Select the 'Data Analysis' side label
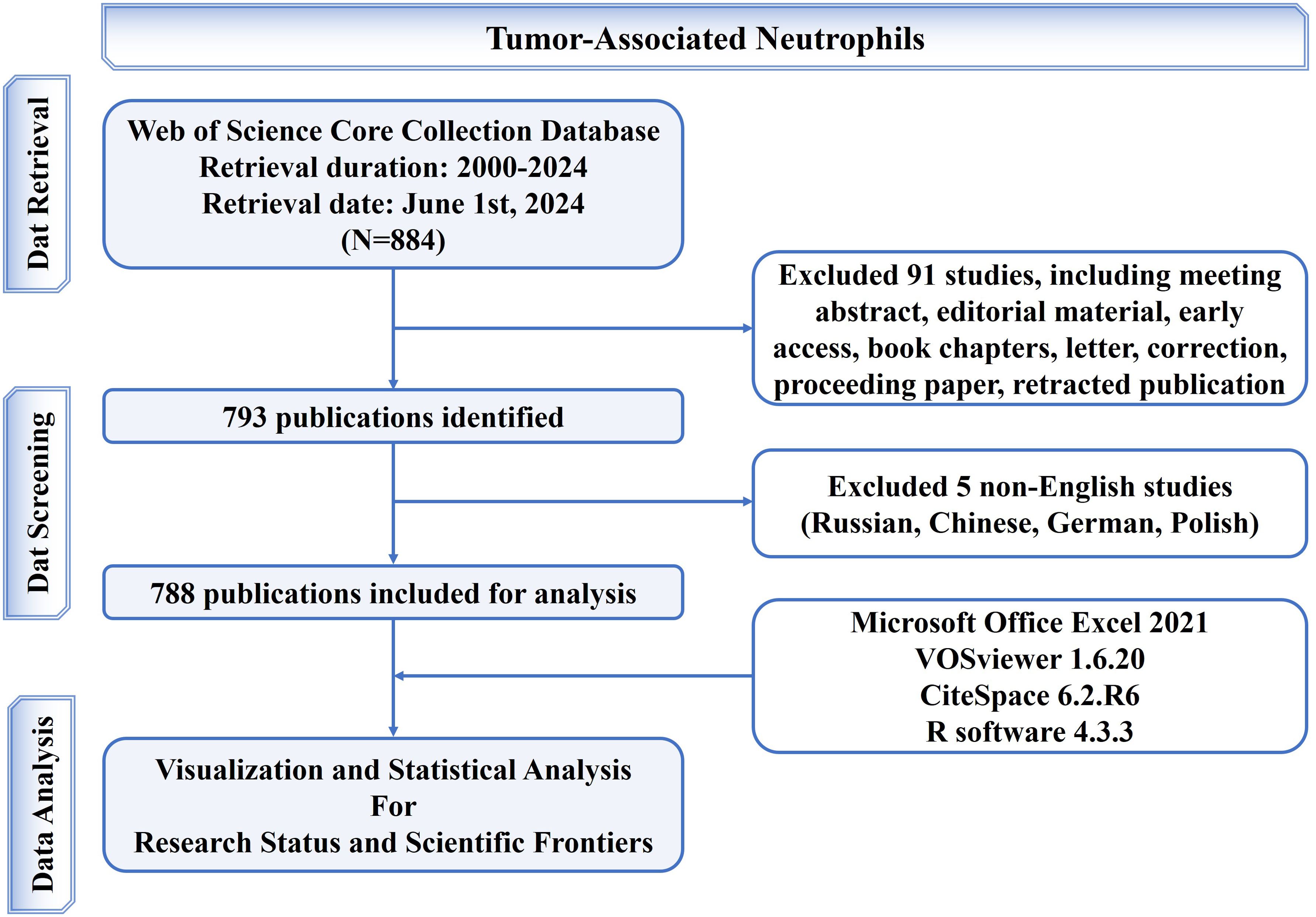The height and width of the screenshot is (917, 1316). 41,804
